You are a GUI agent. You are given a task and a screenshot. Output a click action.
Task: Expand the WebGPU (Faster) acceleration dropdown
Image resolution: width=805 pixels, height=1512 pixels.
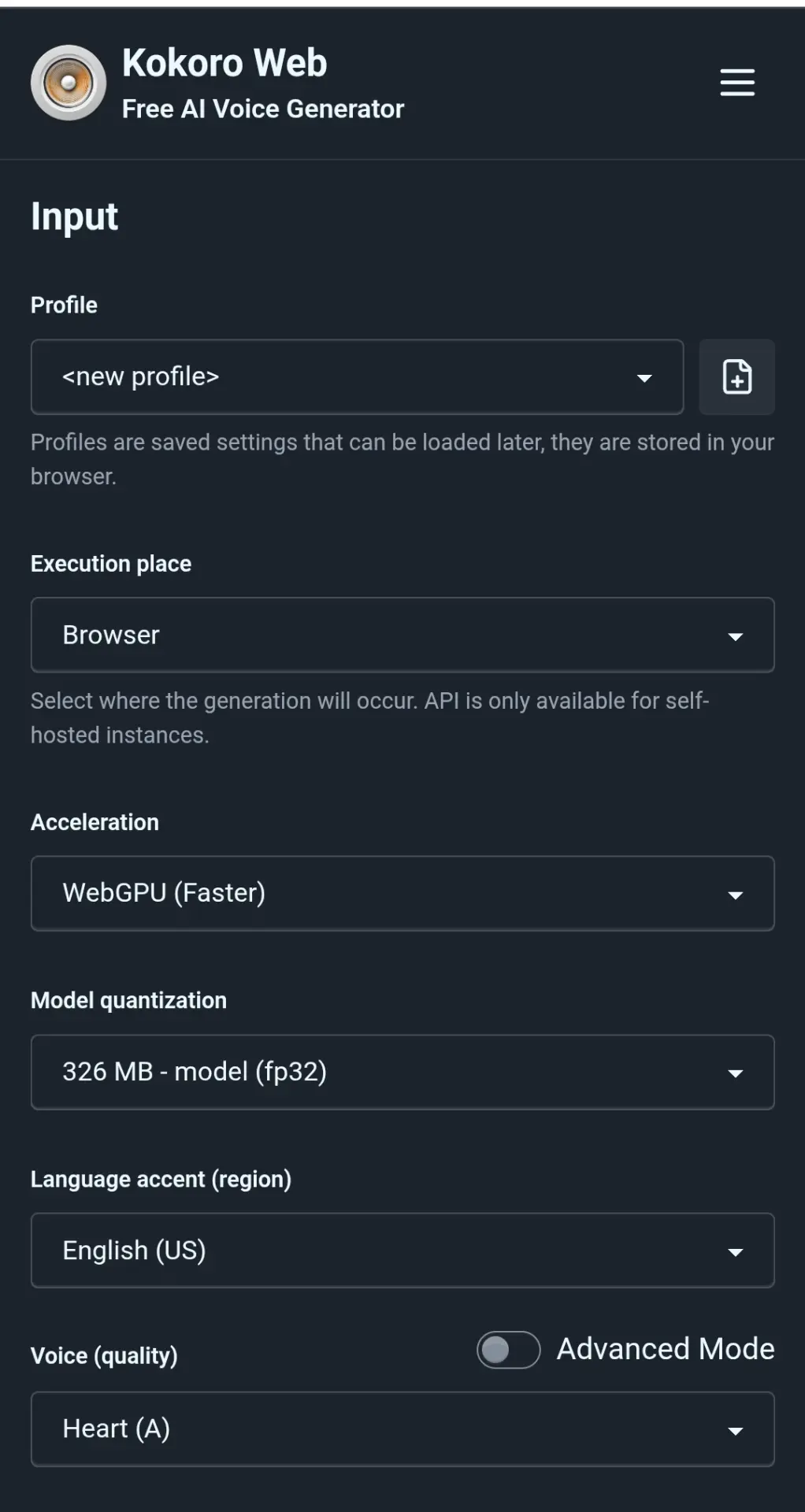coord(402,893)
